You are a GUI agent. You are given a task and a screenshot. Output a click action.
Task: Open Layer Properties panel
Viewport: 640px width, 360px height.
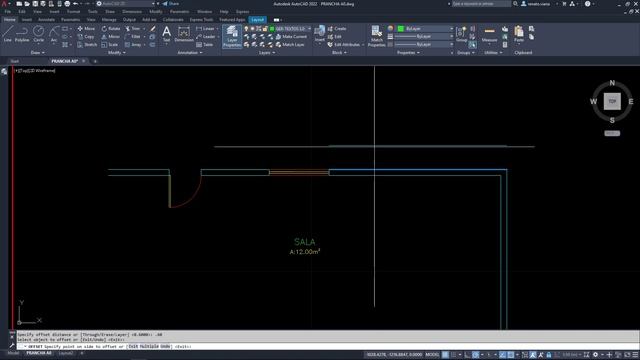click(x=232, y=36)
